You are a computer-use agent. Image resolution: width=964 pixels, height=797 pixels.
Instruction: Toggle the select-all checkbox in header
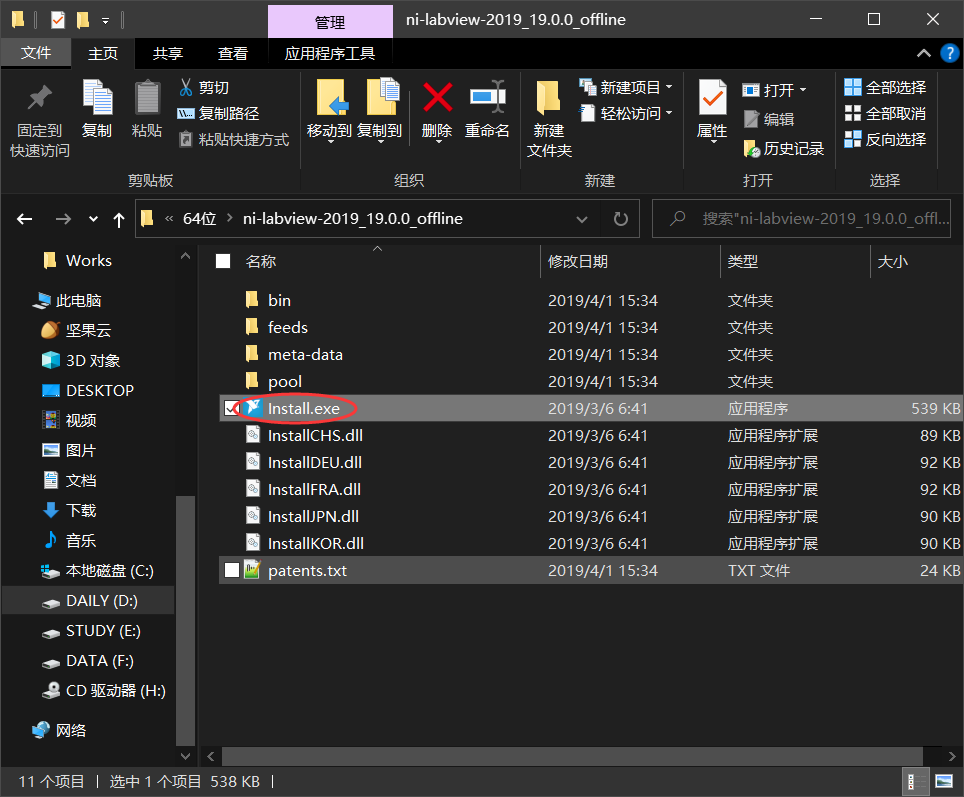click(223, 261)
